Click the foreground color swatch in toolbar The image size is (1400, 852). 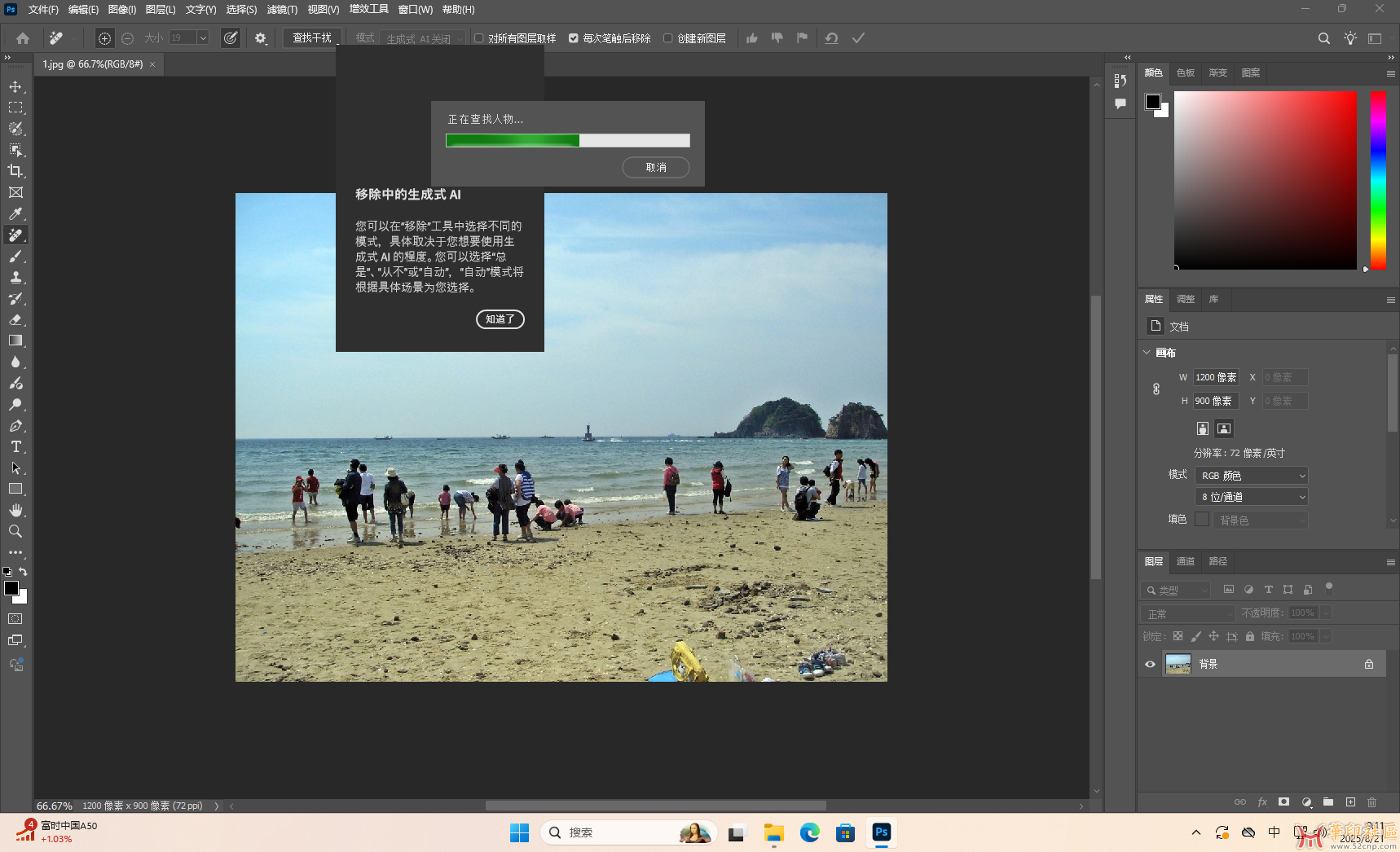(x=11, y=588)
